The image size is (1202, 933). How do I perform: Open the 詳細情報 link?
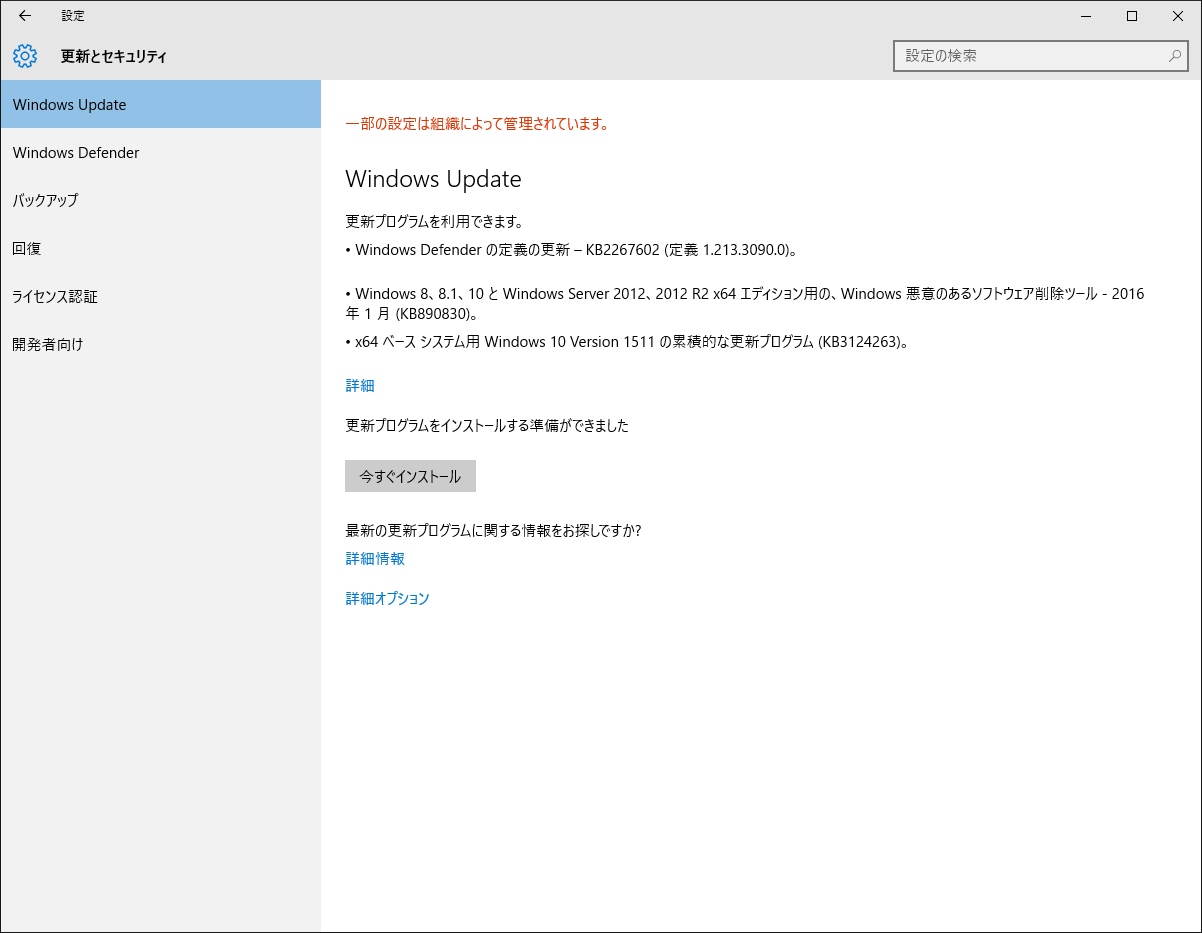[375, 559]
